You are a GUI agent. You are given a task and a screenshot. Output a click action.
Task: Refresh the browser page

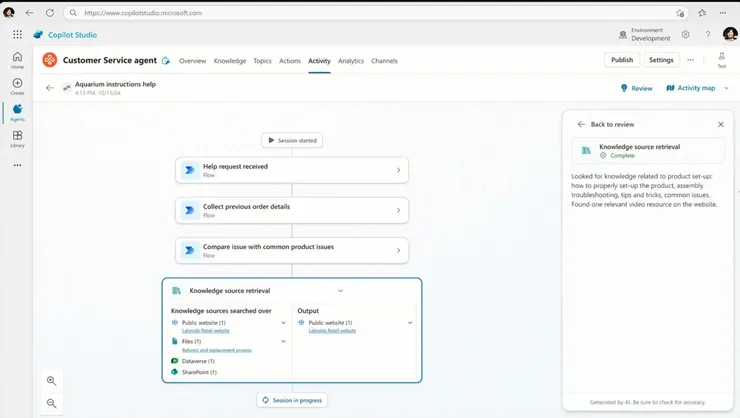pyautogui.click(x=50, y=13)
